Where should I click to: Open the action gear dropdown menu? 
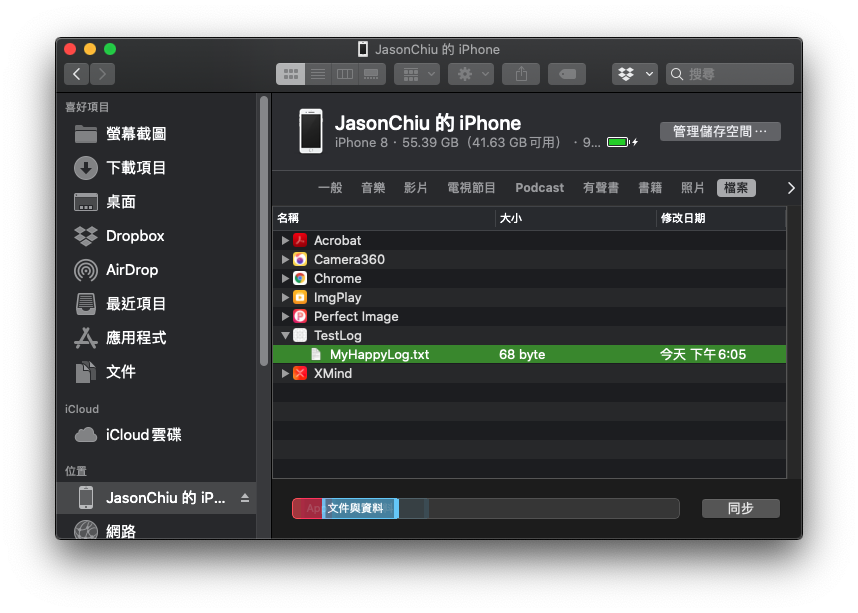(x=470, y=74)
